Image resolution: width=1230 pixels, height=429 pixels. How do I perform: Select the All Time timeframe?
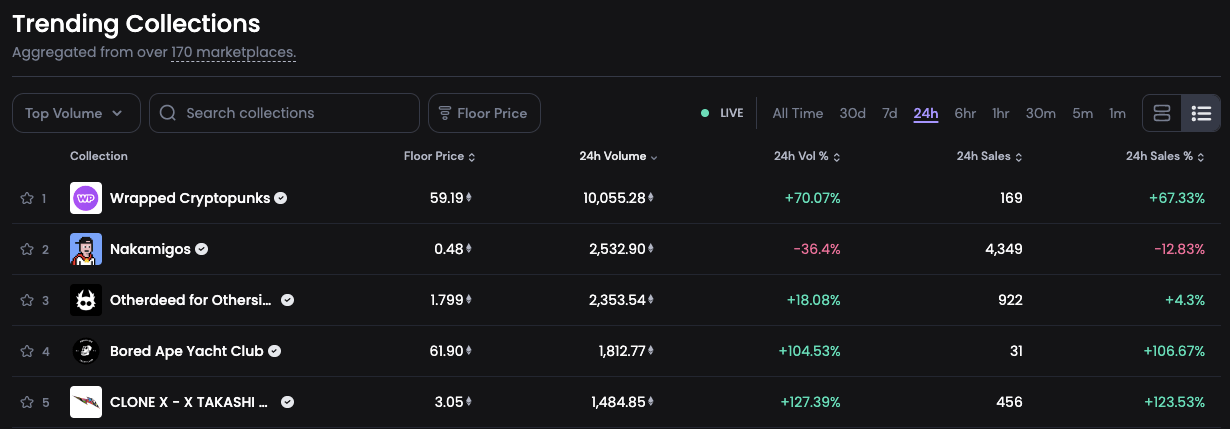(x=798, y=113)
